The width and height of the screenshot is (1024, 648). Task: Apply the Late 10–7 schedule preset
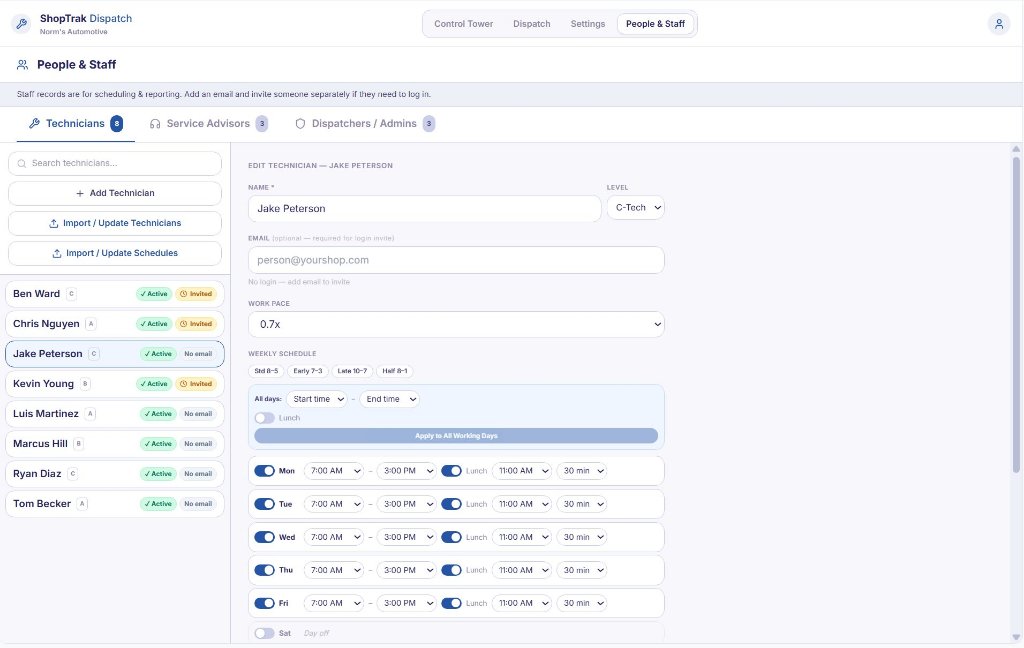coord(353,371)
